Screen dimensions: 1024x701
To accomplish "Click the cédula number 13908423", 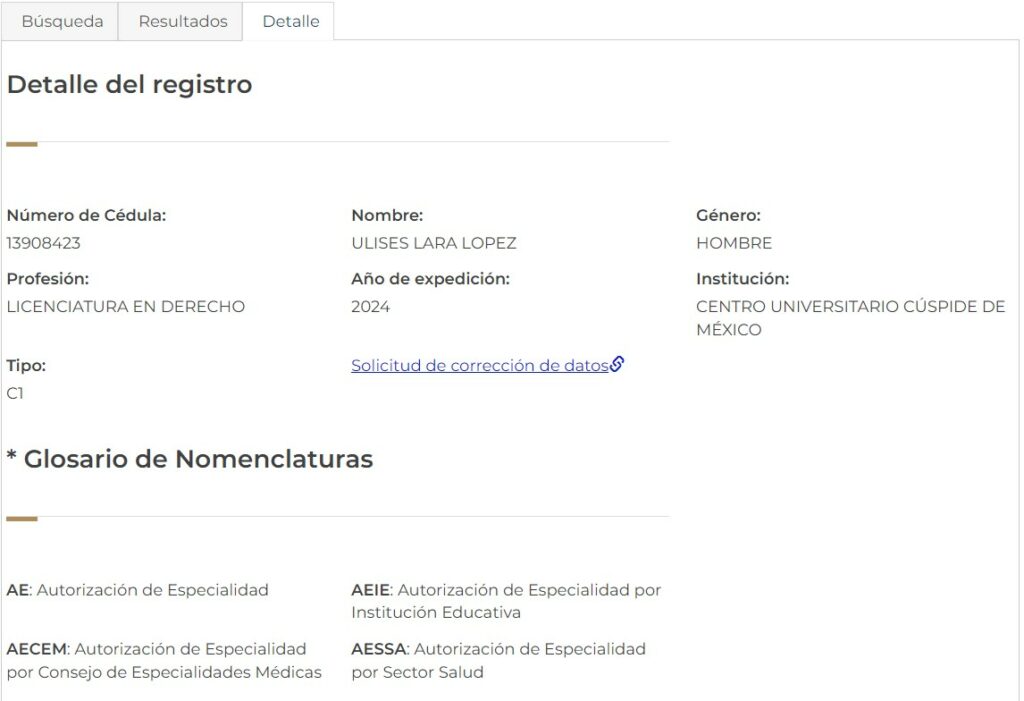I will (44, 243).
